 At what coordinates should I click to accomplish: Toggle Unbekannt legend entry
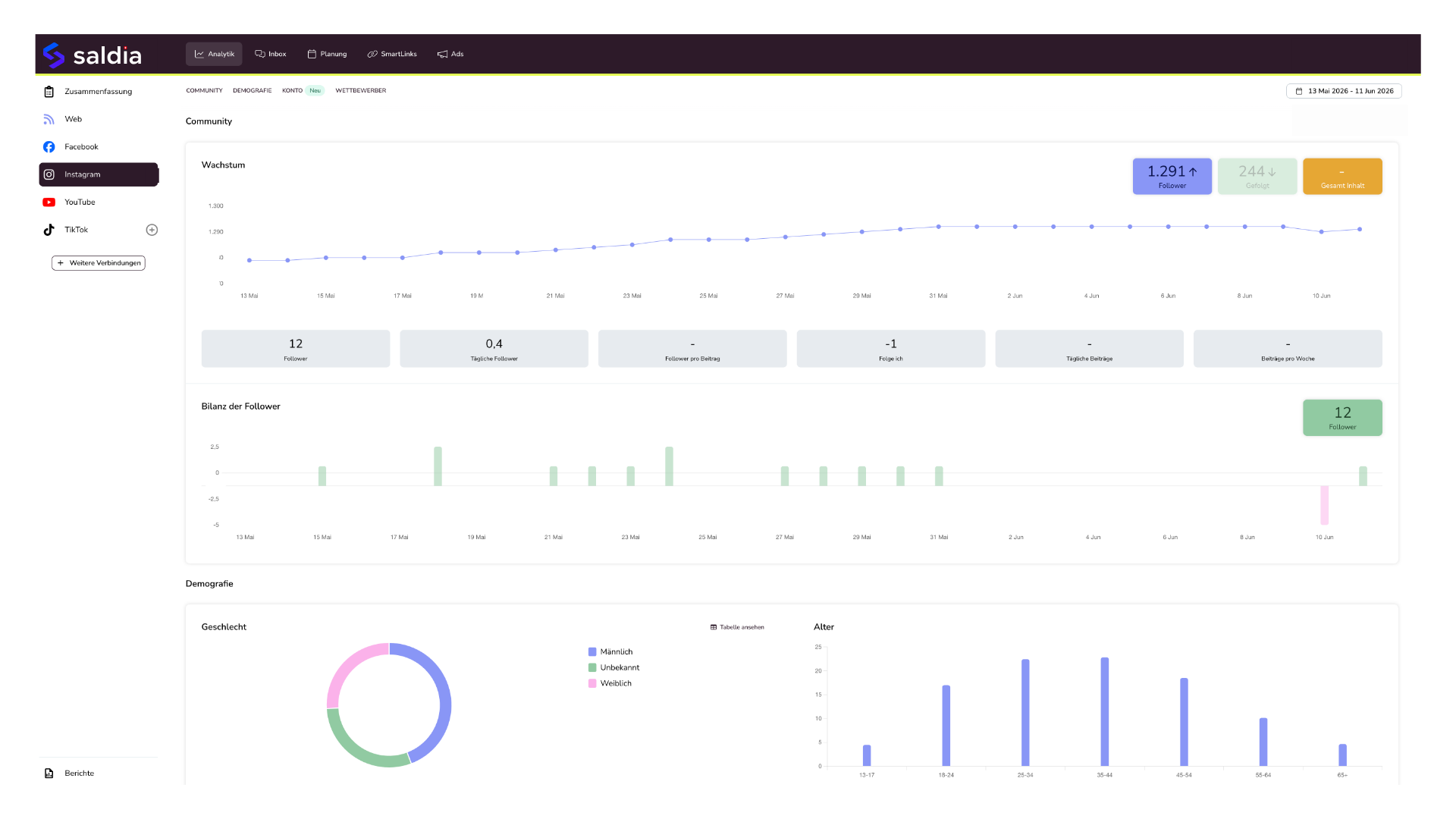click(x=614, y=668)
